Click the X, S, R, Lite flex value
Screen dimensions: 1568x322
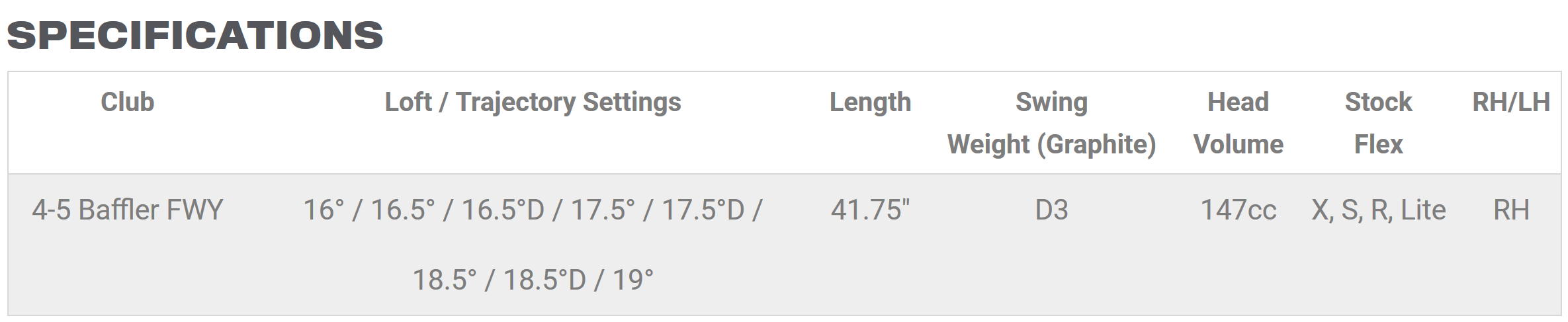1378,211
